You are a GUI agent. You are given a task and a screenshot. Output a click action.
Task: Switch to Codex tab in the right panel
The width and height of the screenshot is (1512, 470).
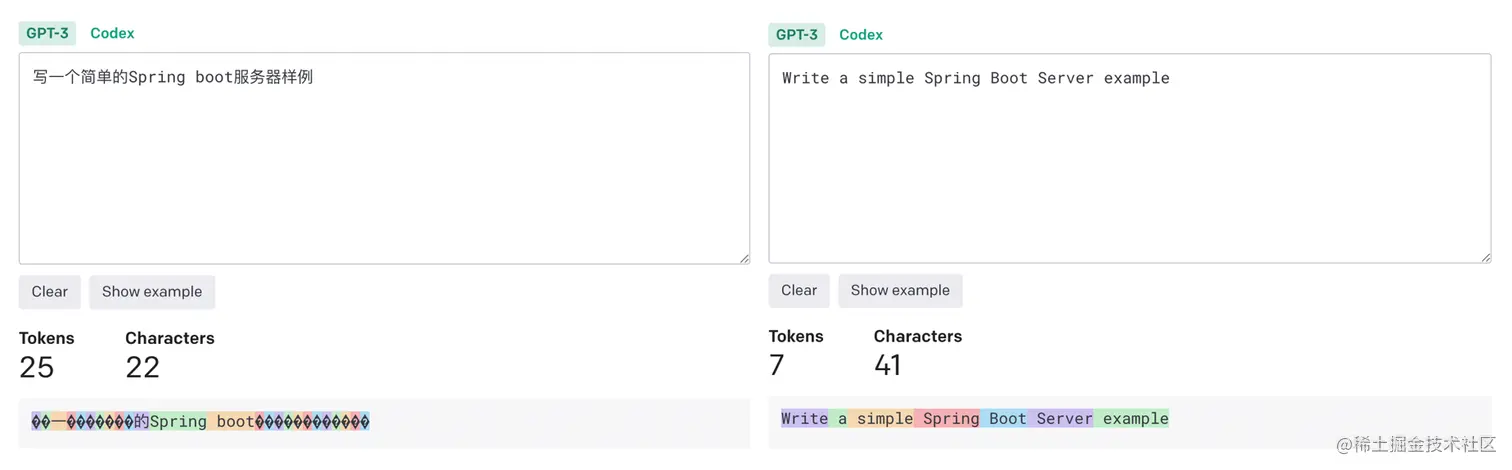click(x=861, y=35)
